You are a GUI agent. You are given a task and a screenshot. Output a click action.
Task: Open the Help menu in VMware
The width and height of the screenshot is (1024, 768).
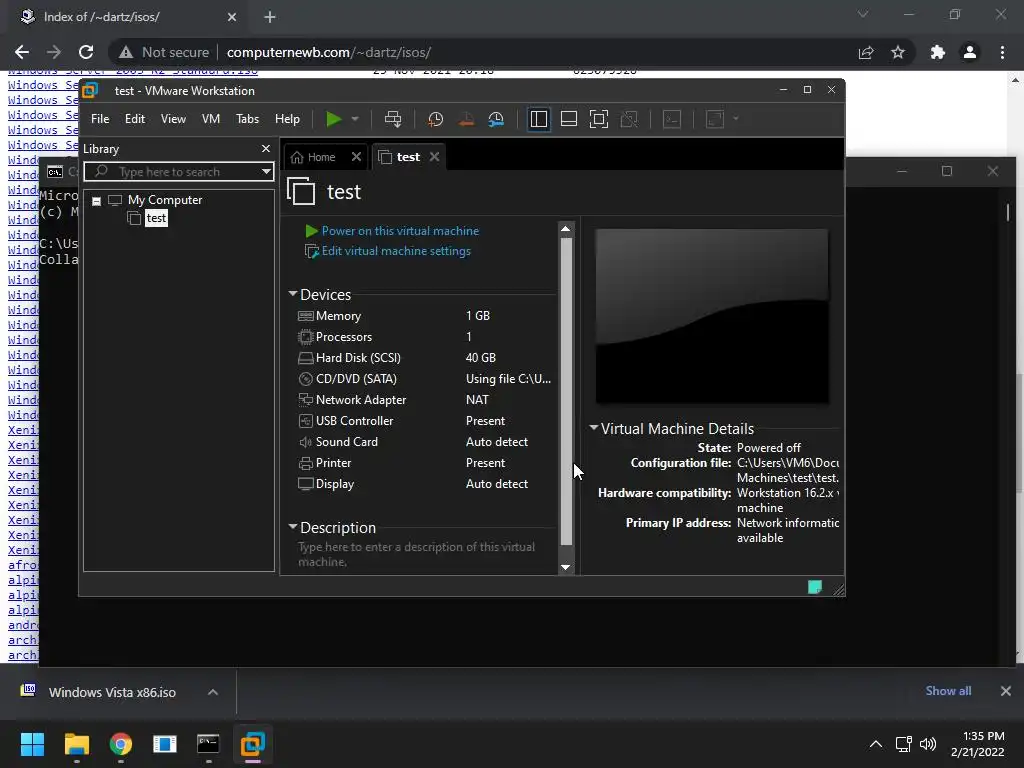point(287,119)
